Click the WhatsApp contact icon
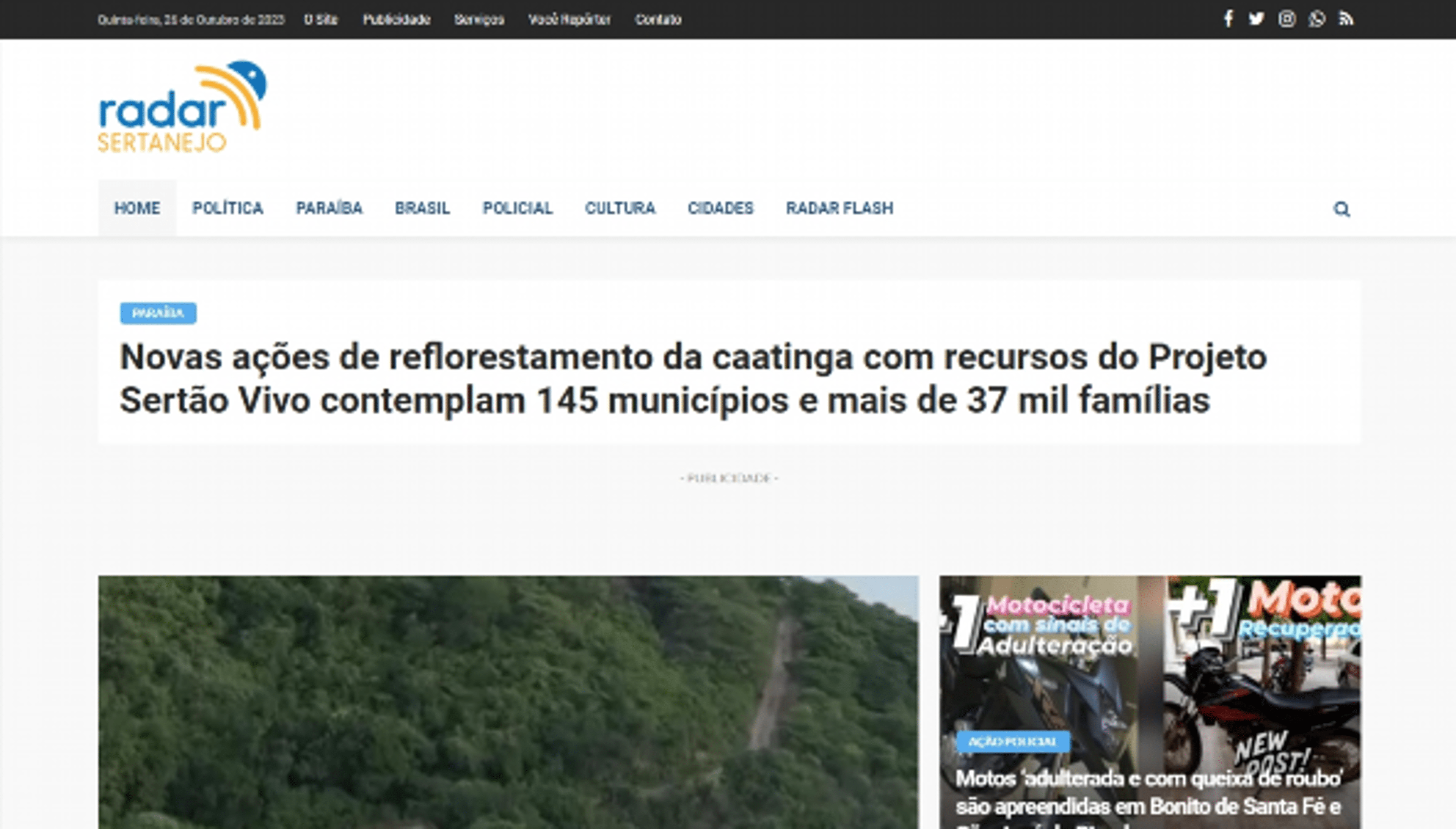 1318,19
